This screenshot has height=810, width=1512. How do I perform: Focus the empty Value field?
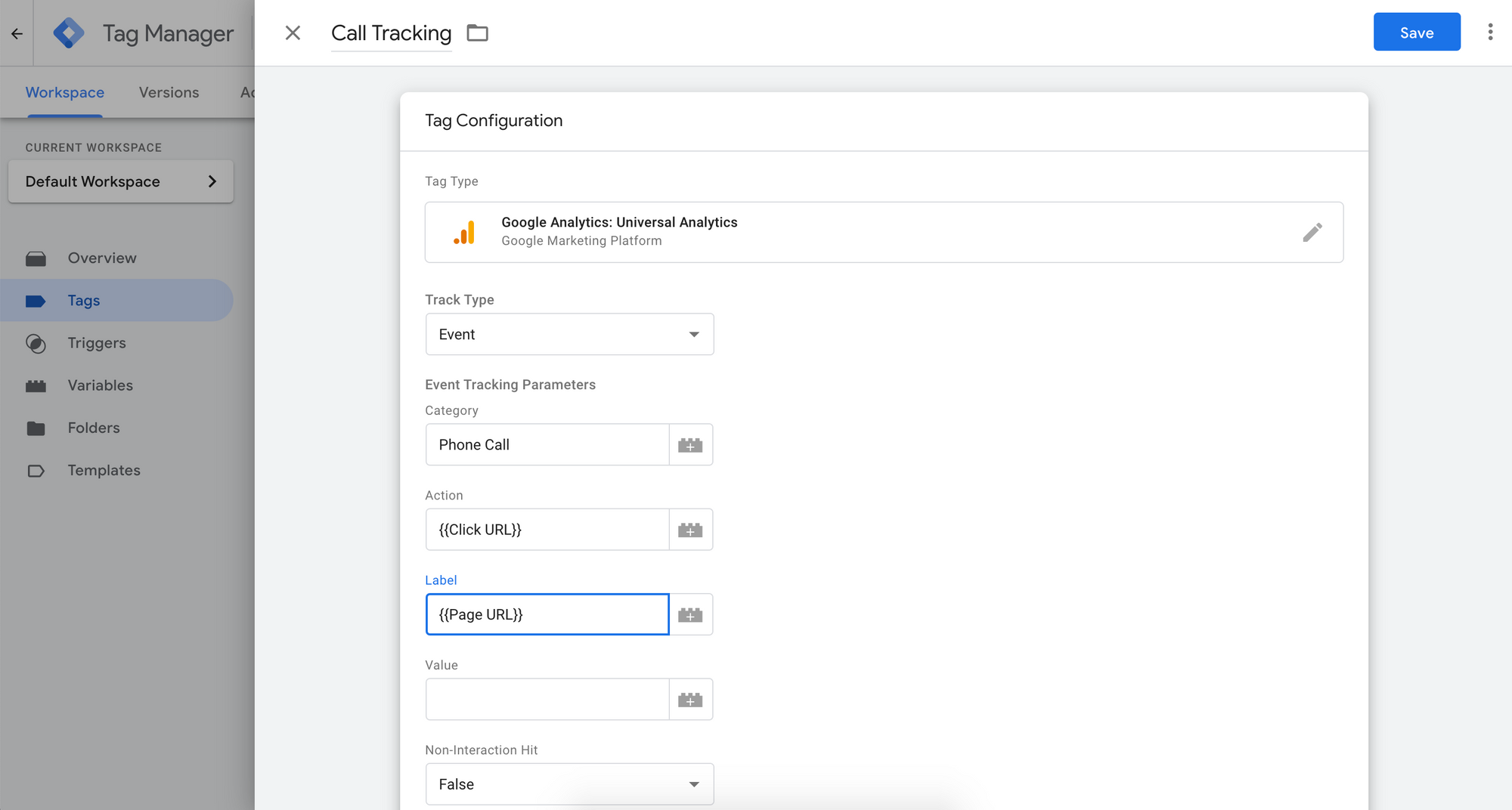(547, 699)
